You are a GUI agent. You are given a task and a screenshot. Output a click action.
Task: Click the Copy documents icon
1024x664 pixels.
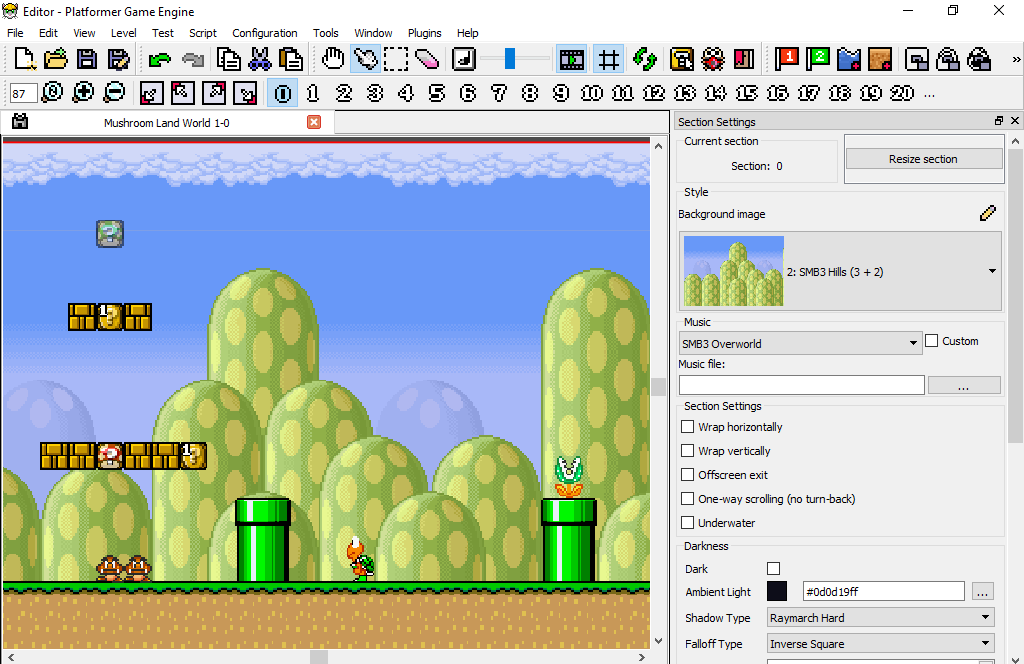click(229, 59)
